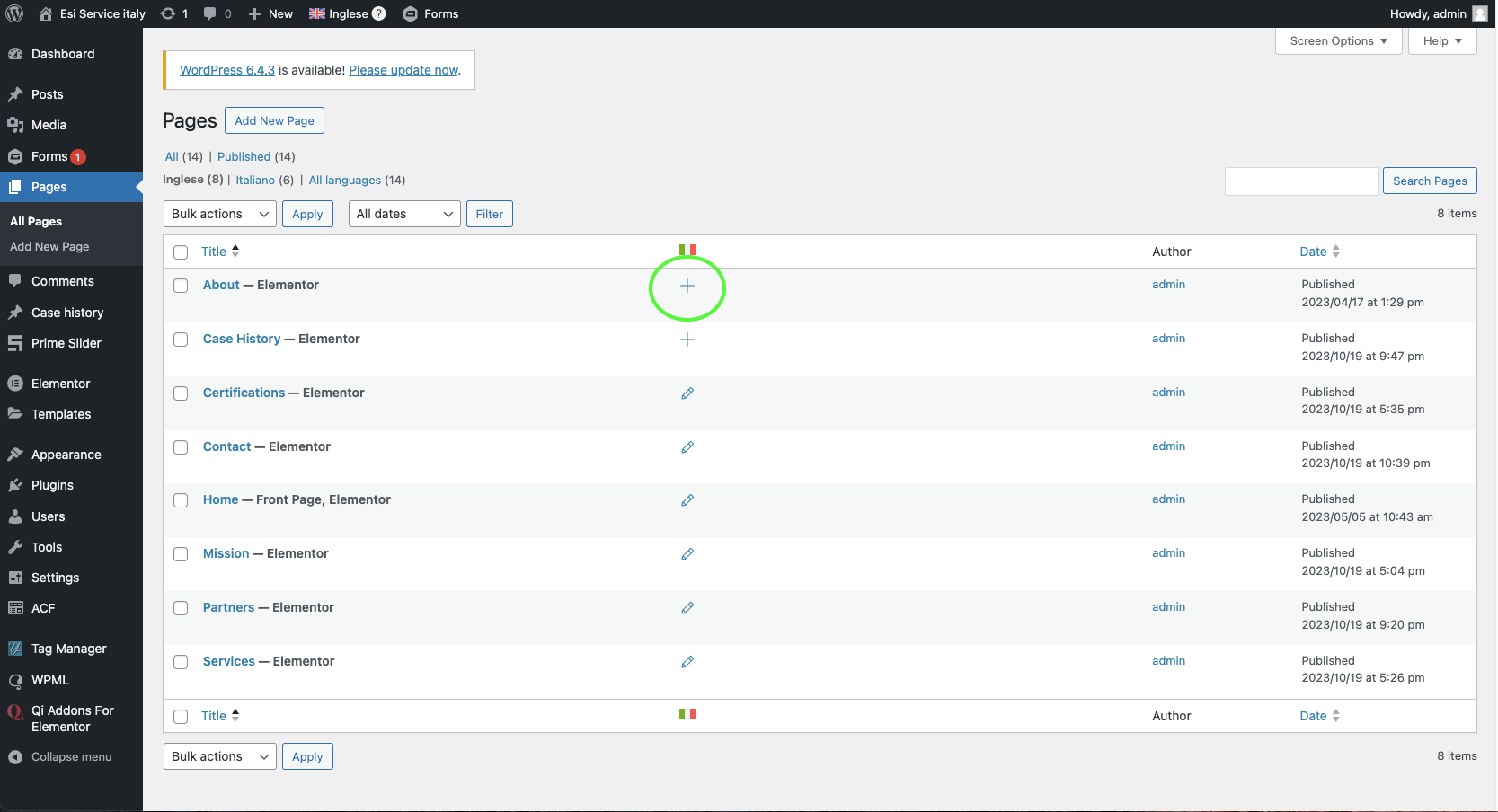Open the updates icon in admin bar
Viewport: 1498px width, 812px height.
[173, 13]
